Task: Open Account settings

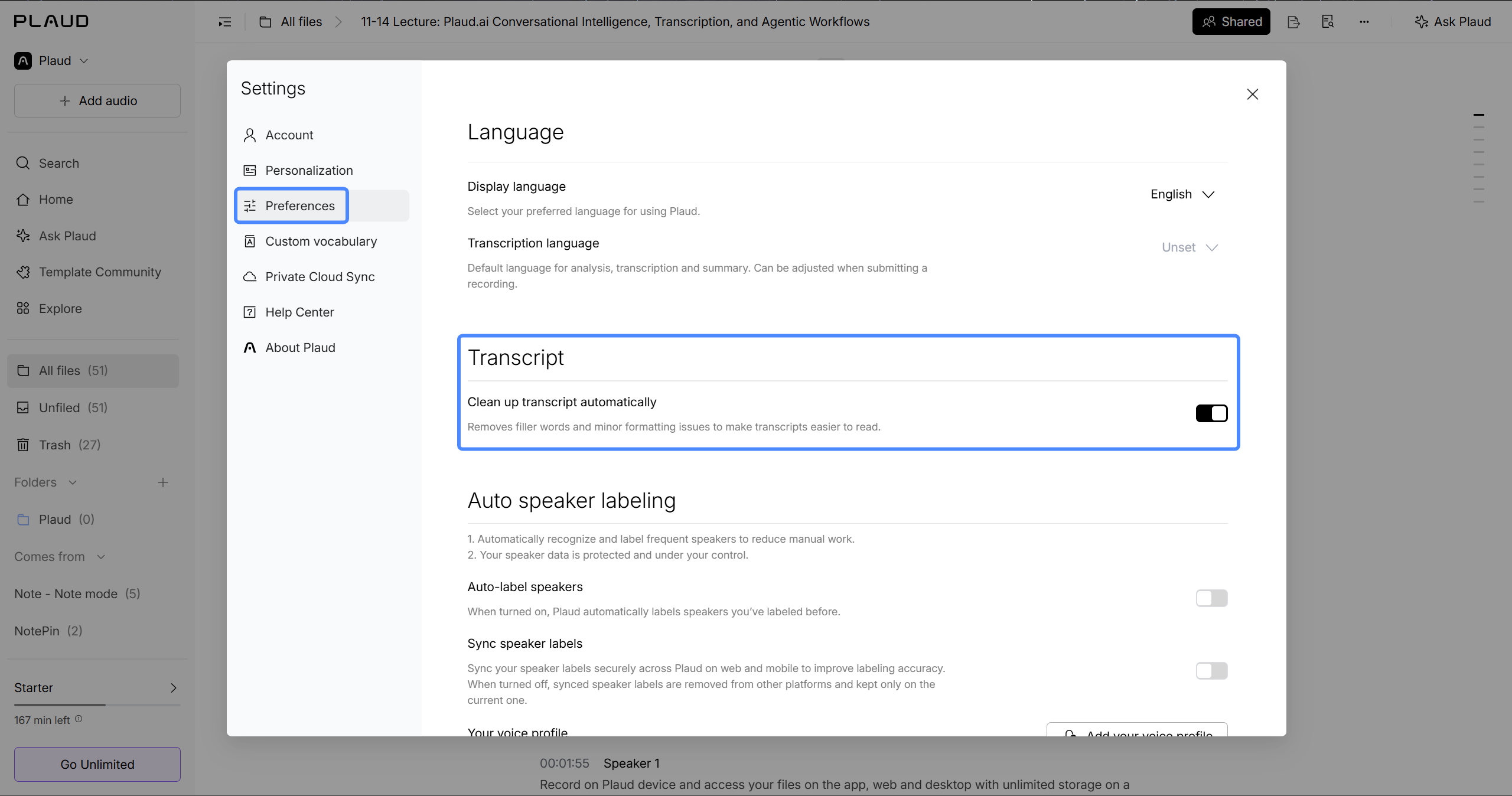Action: click(322, 135)
